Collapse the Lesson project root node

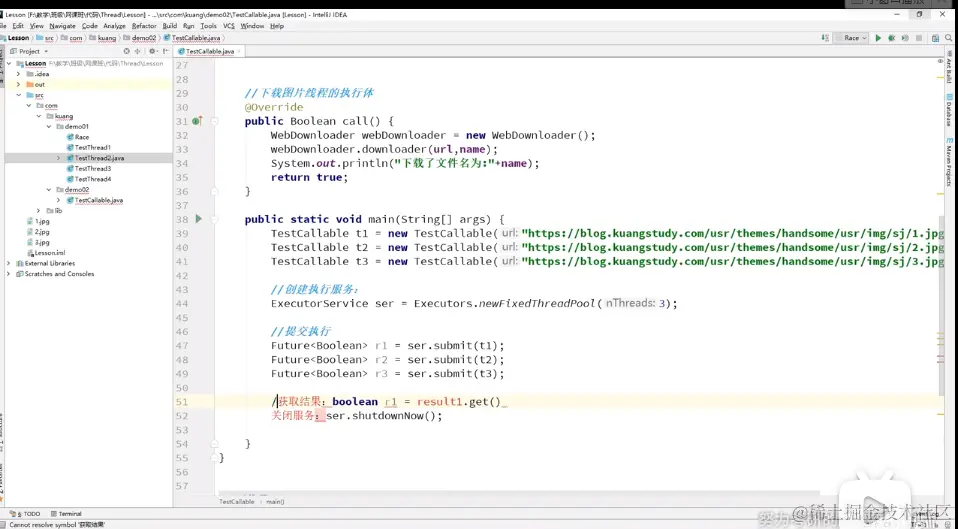(x=9, y=64)
